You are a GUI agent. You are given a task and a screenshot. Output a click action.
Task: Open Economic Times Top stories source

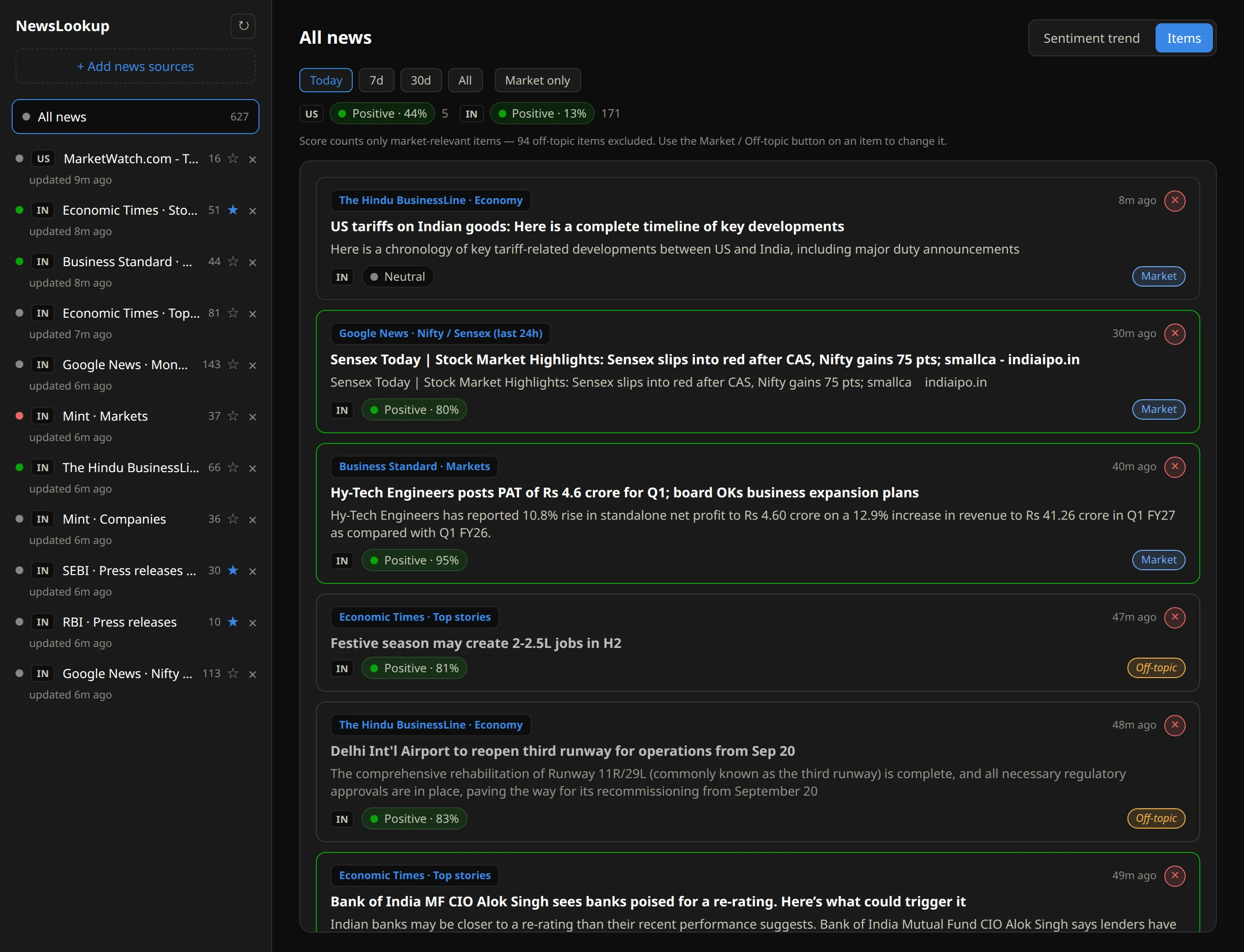click(x=131, y=313)
